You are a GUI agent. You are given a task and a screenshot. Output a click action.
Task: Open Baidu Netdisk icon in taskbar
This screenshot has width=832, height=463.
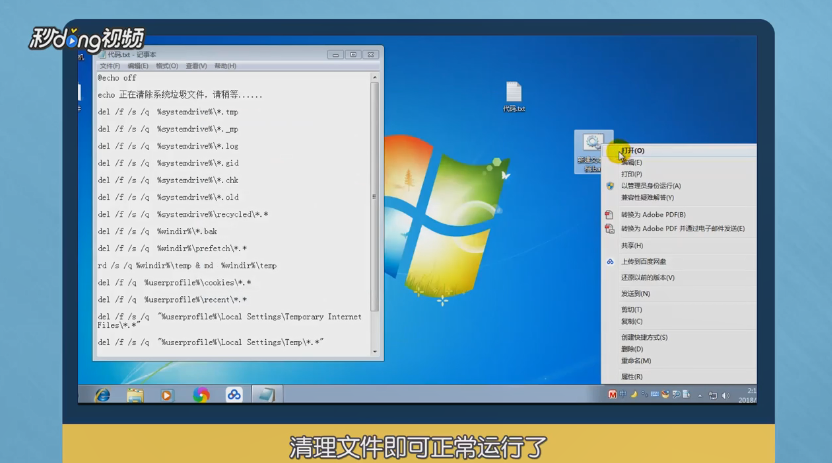(234, 395)
